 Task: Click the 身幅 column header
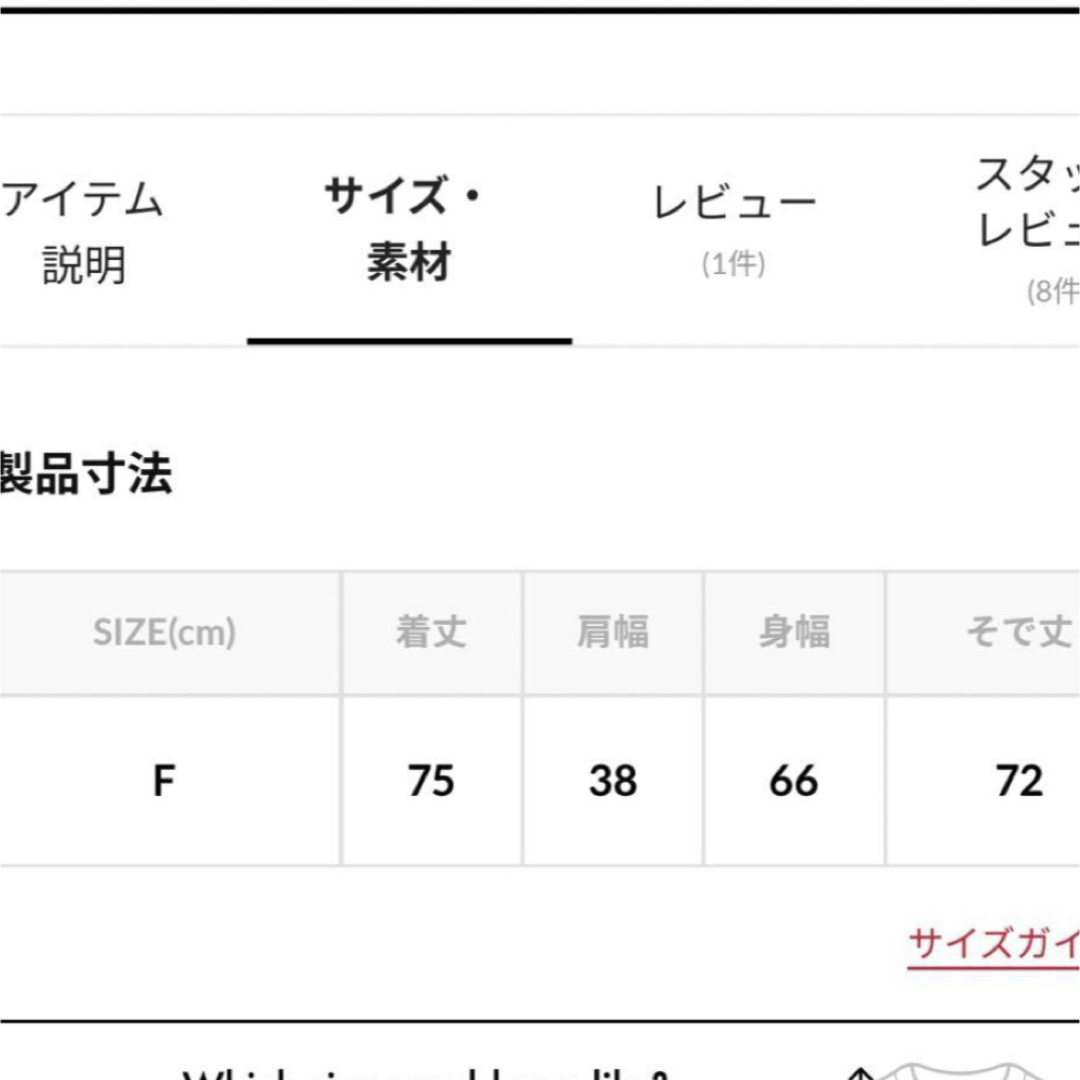pyautogui.click(x=794, y=632)
